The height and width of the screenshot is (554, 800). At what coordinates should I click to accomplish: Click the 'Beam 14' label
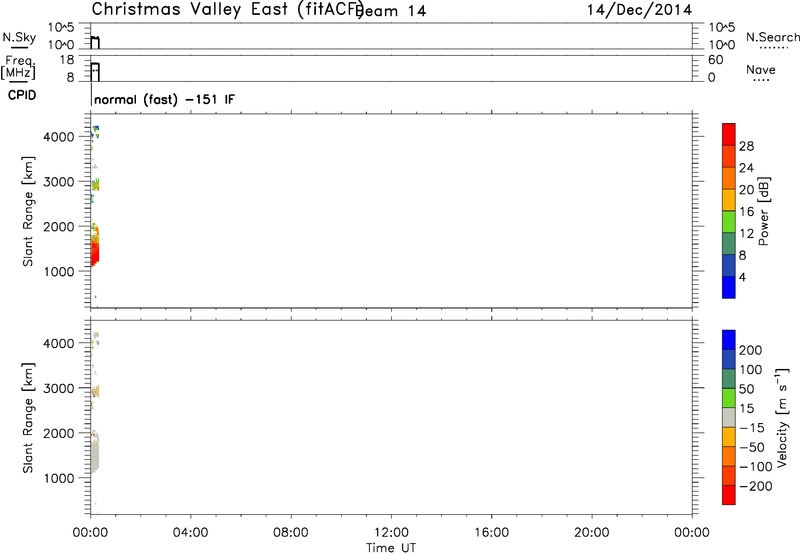pyautogui.click(x=392, y=11)
